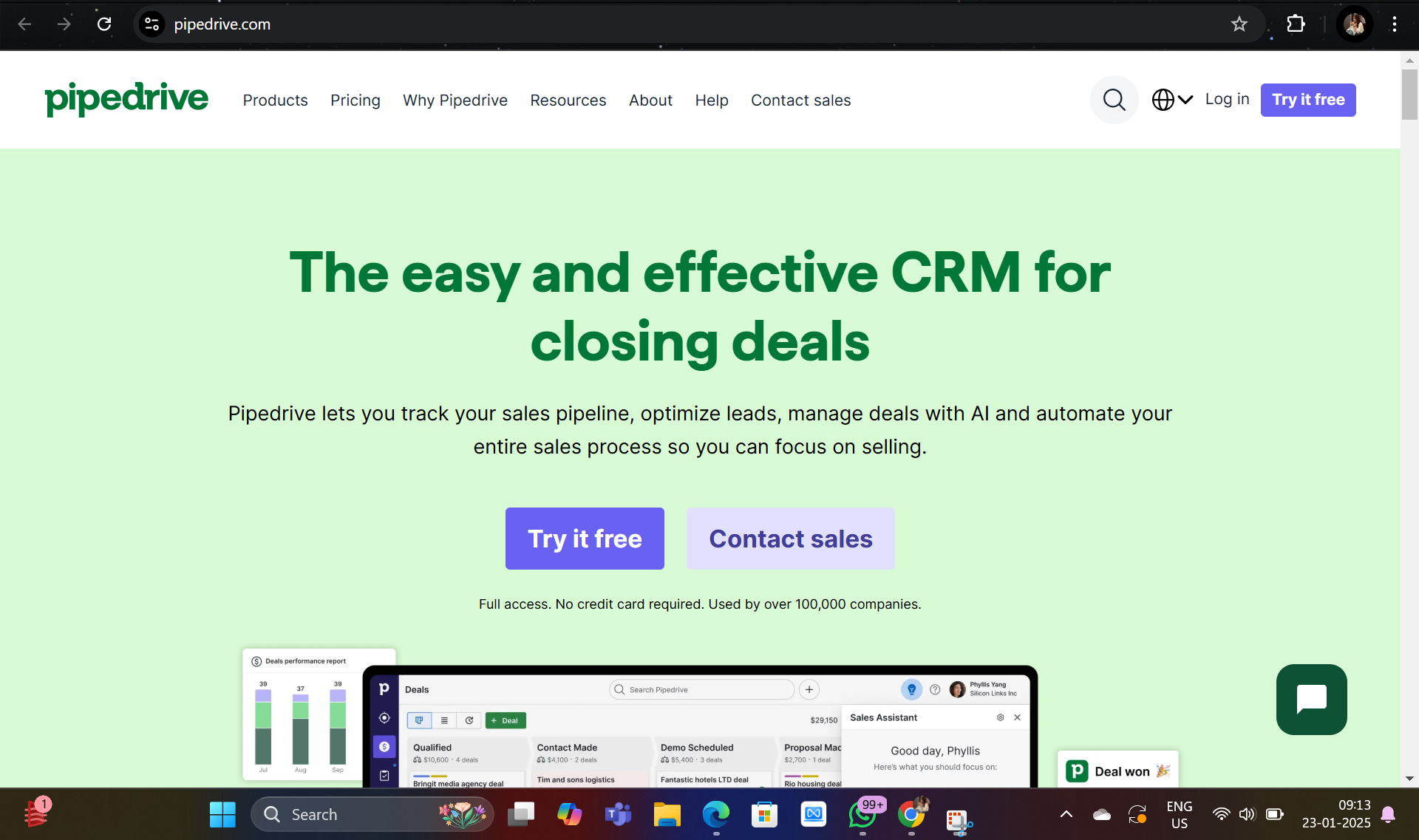Click the lightbulb assistant icon in the preview
Image resolution: width=1419 pixels, height=840 pixels.
click(x=911, y=689)
